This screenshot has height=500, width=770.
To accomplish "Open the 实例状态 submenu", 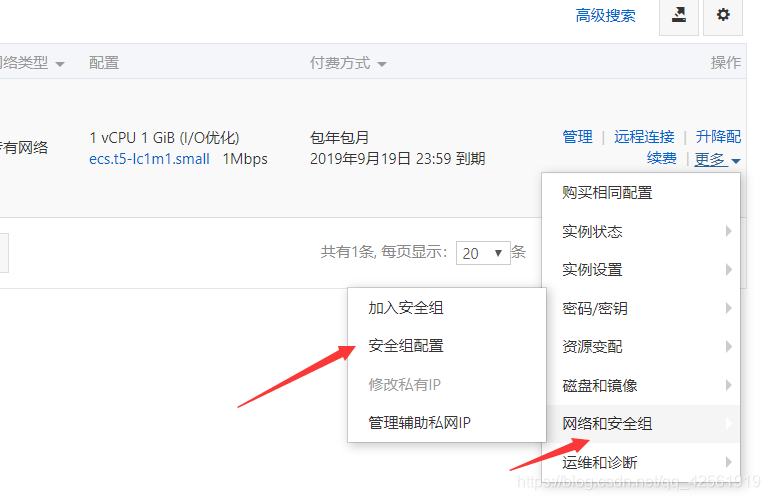I will [x=641, y=231].
